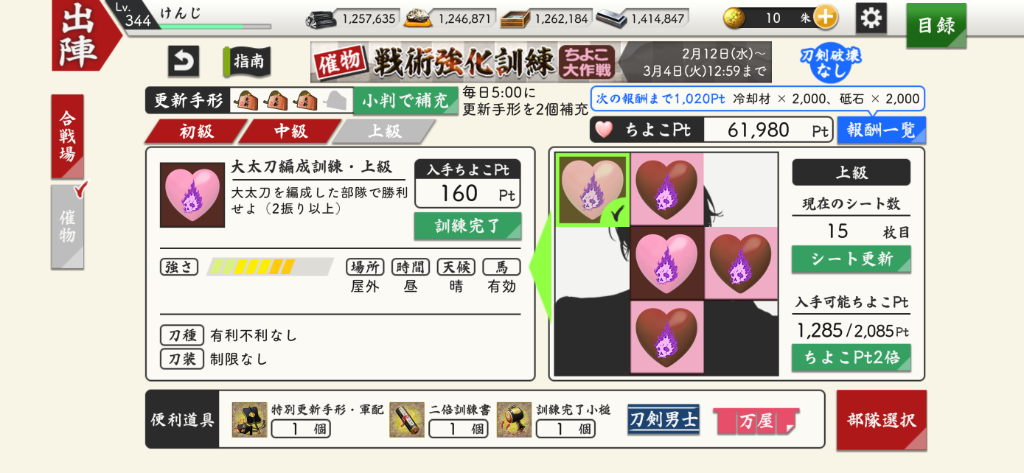
Task: Click the 小判で補充 button
Action: pos(406,101)
